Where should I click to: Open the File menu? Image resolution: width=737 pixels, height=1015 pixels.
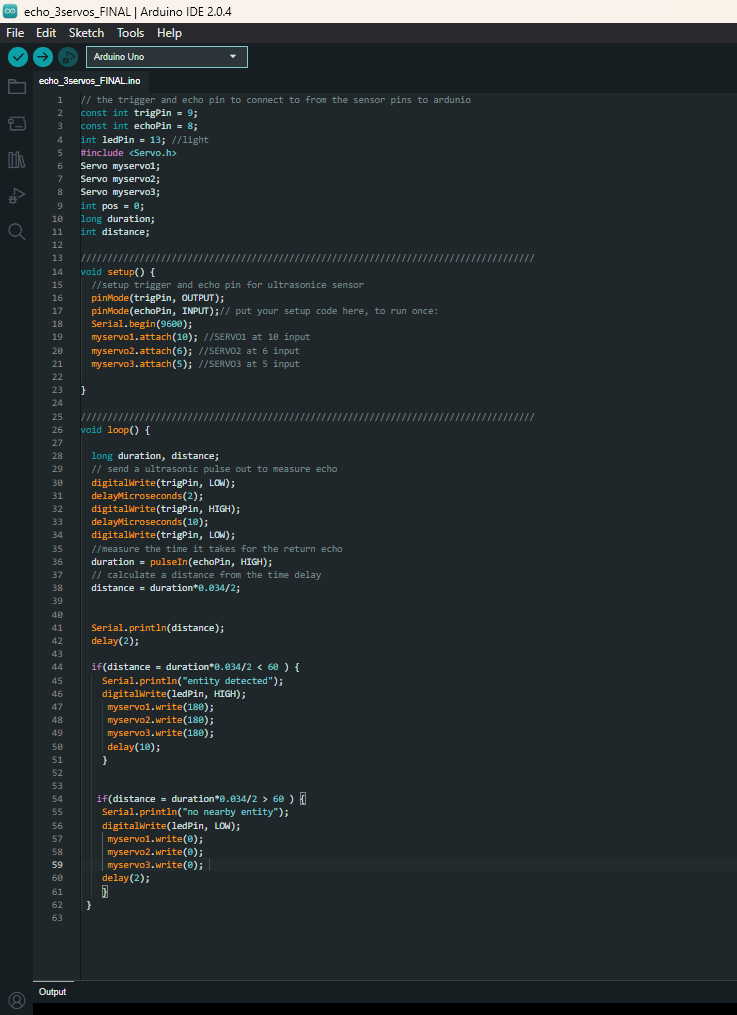pyautogui.click(x=15, y=32)
